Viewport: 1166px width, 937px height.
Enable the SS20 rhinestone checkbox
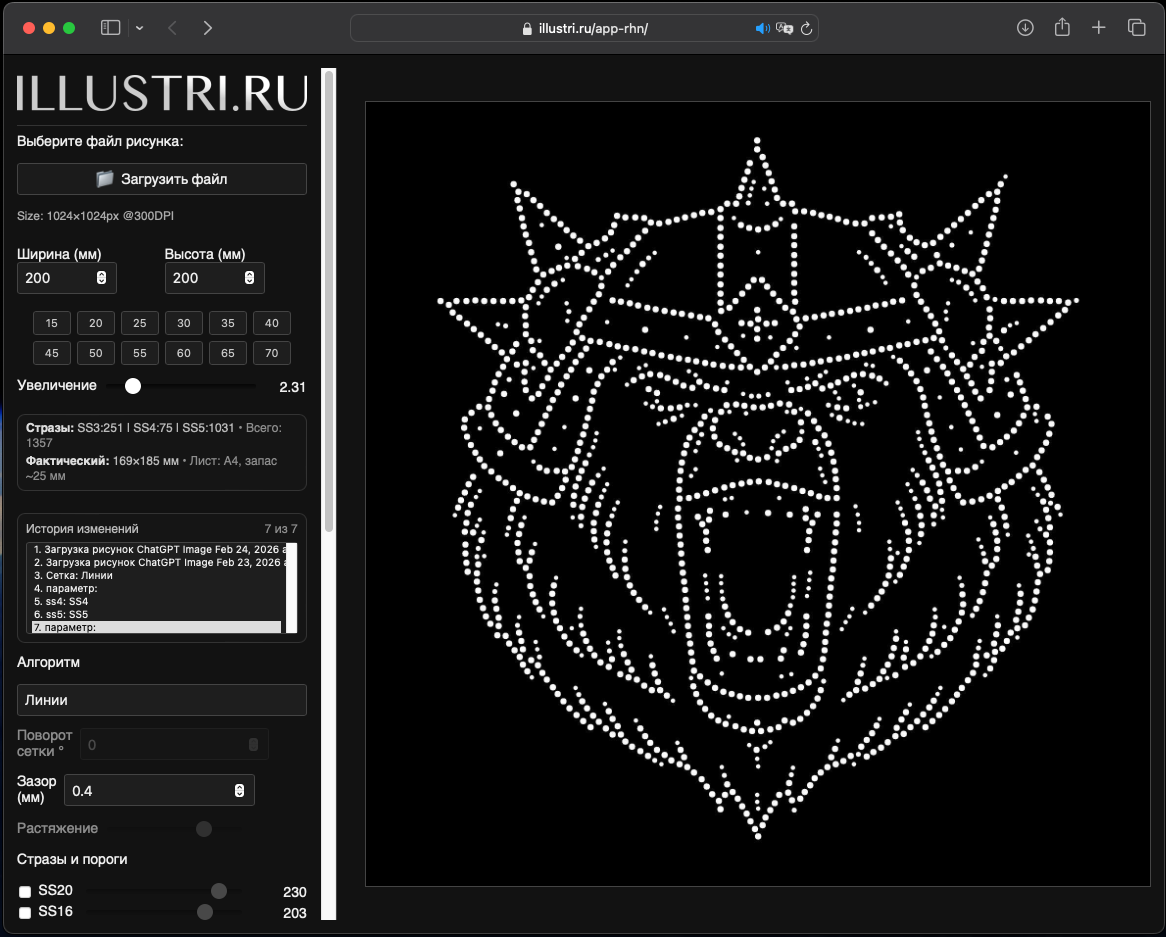(x=25, y=892)
